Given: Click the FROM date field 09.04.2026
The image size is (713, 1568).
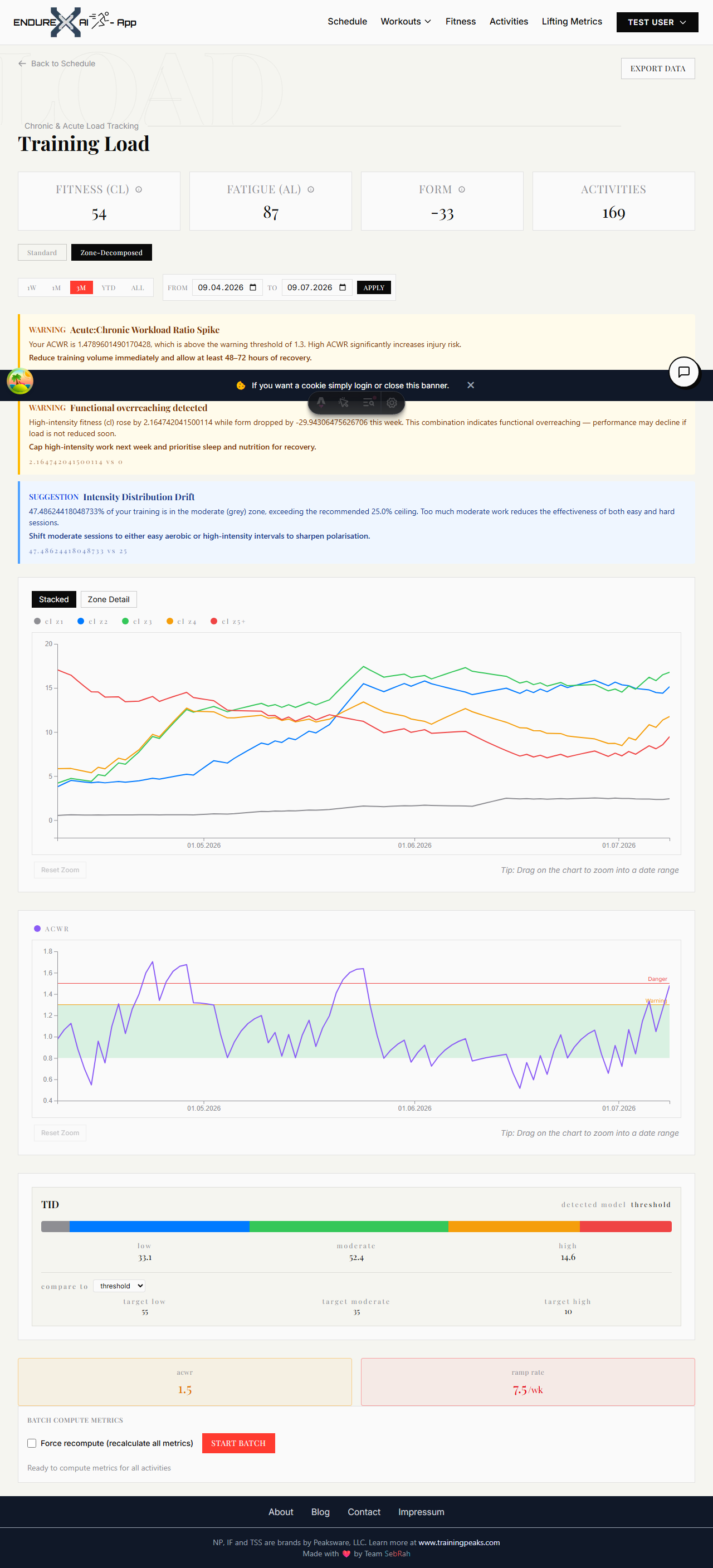Looking at the screenshot, I should pyautogui.click(x=227, y=287).
